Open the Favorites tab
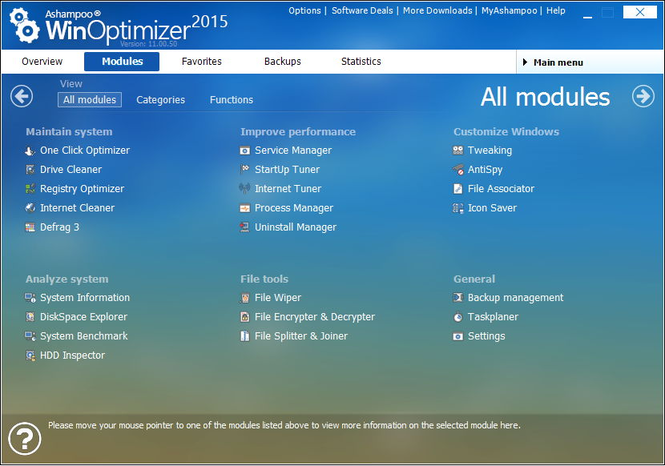This screenshot has height=466, width=665. pyautogui.click(x=201, y=61)
